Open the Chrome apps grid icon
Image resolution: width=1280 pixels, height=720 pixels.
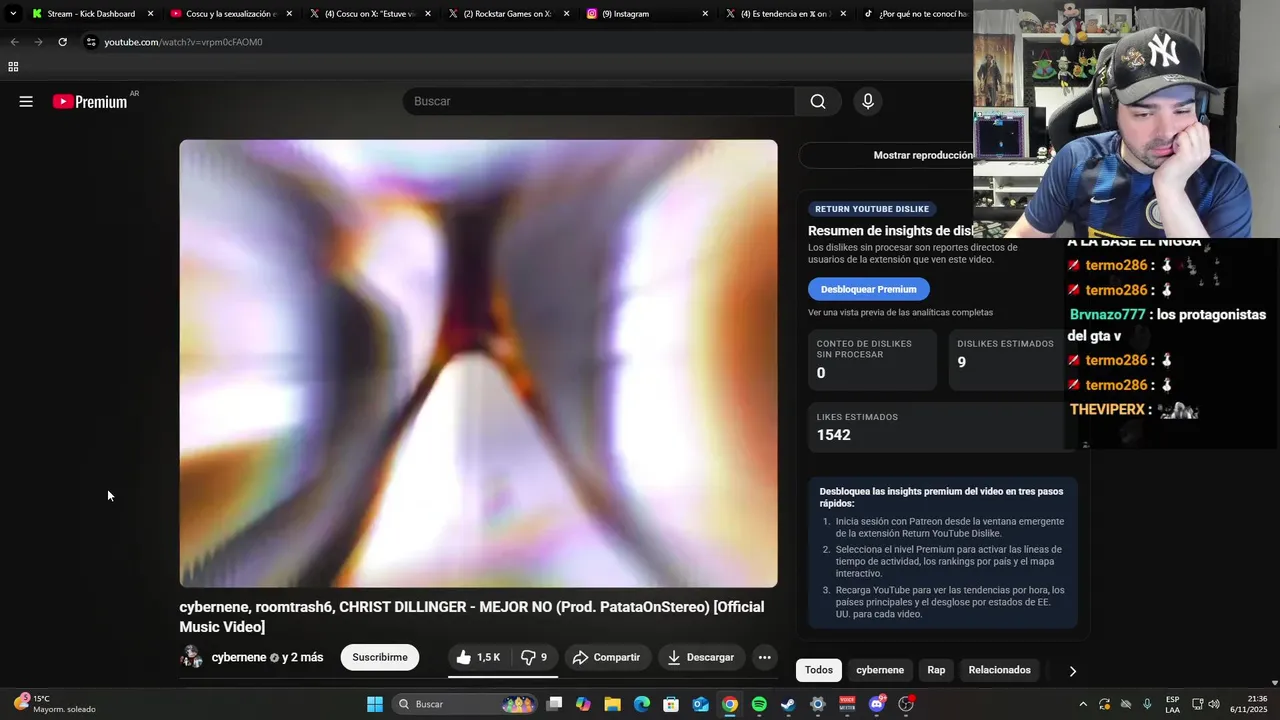[13, 67]
